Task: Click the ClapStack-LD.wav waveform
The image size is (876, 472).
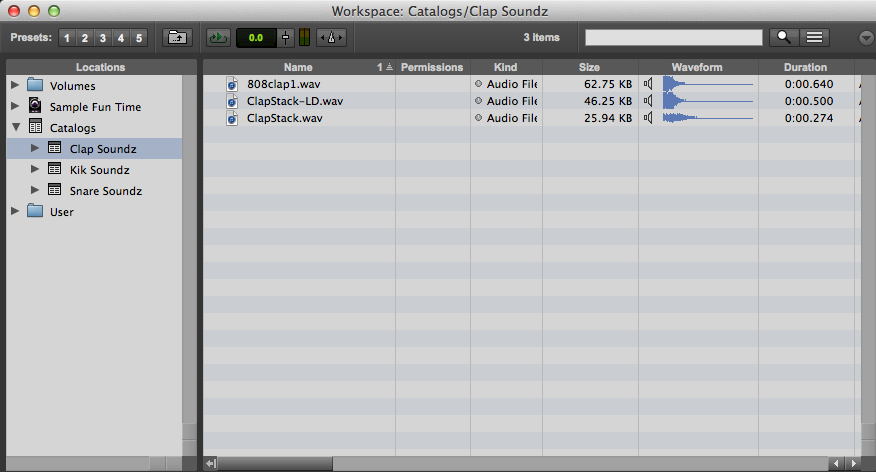Action: [708, 101]
